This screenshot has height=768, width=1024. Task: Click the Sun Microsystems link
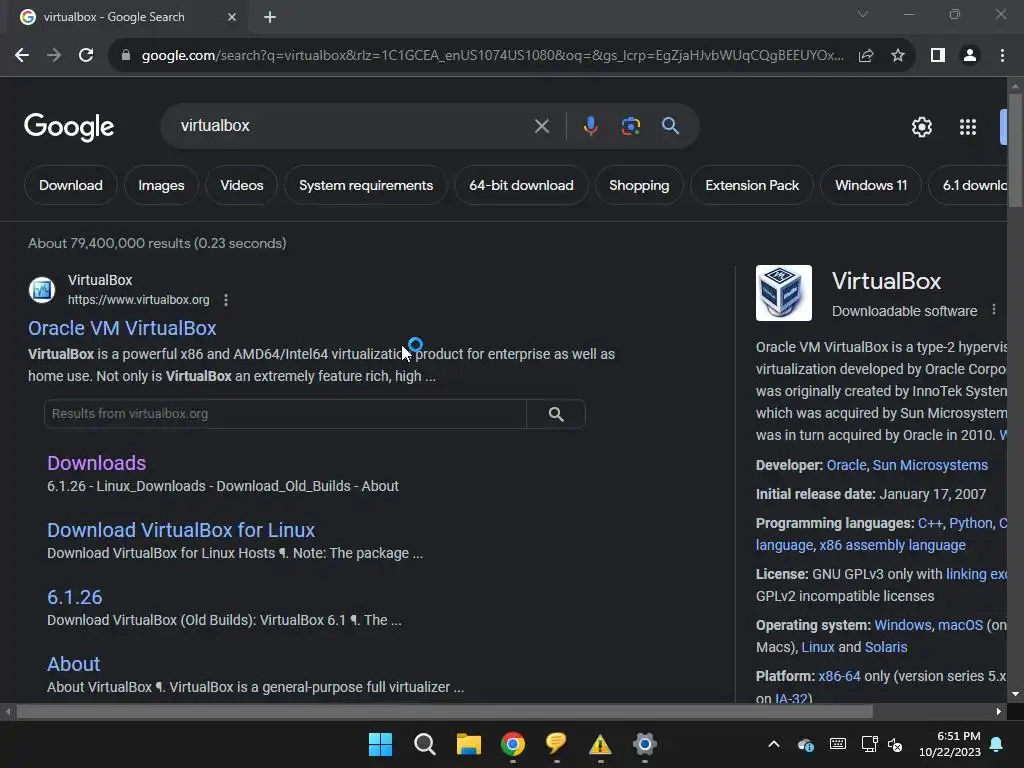[x=930, y=465]
